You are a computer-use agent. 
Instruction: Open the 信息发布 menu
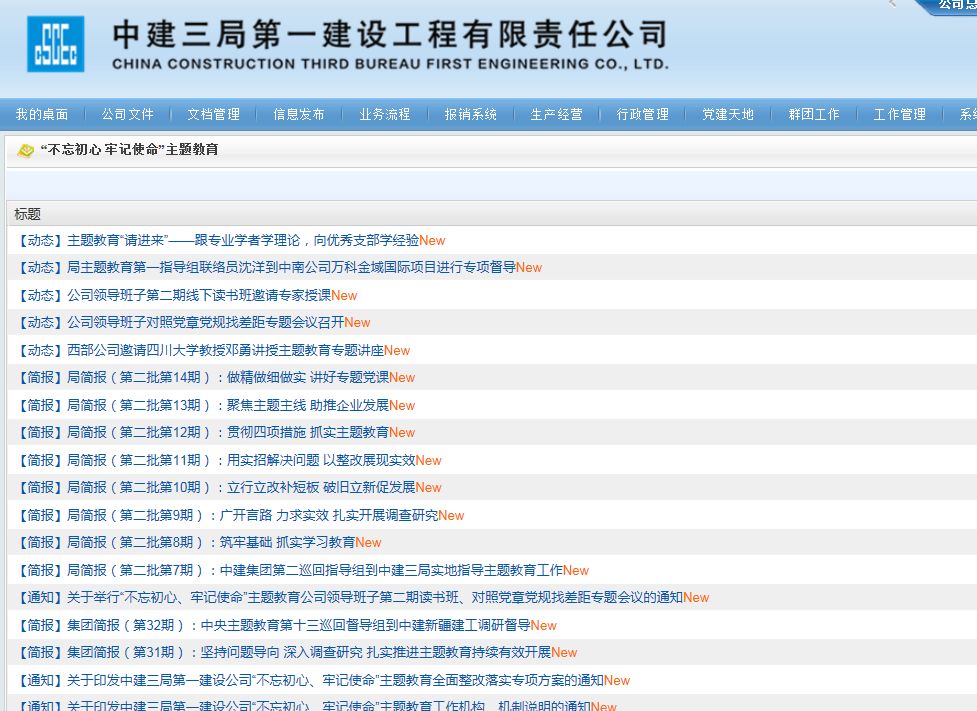point(299,114)
